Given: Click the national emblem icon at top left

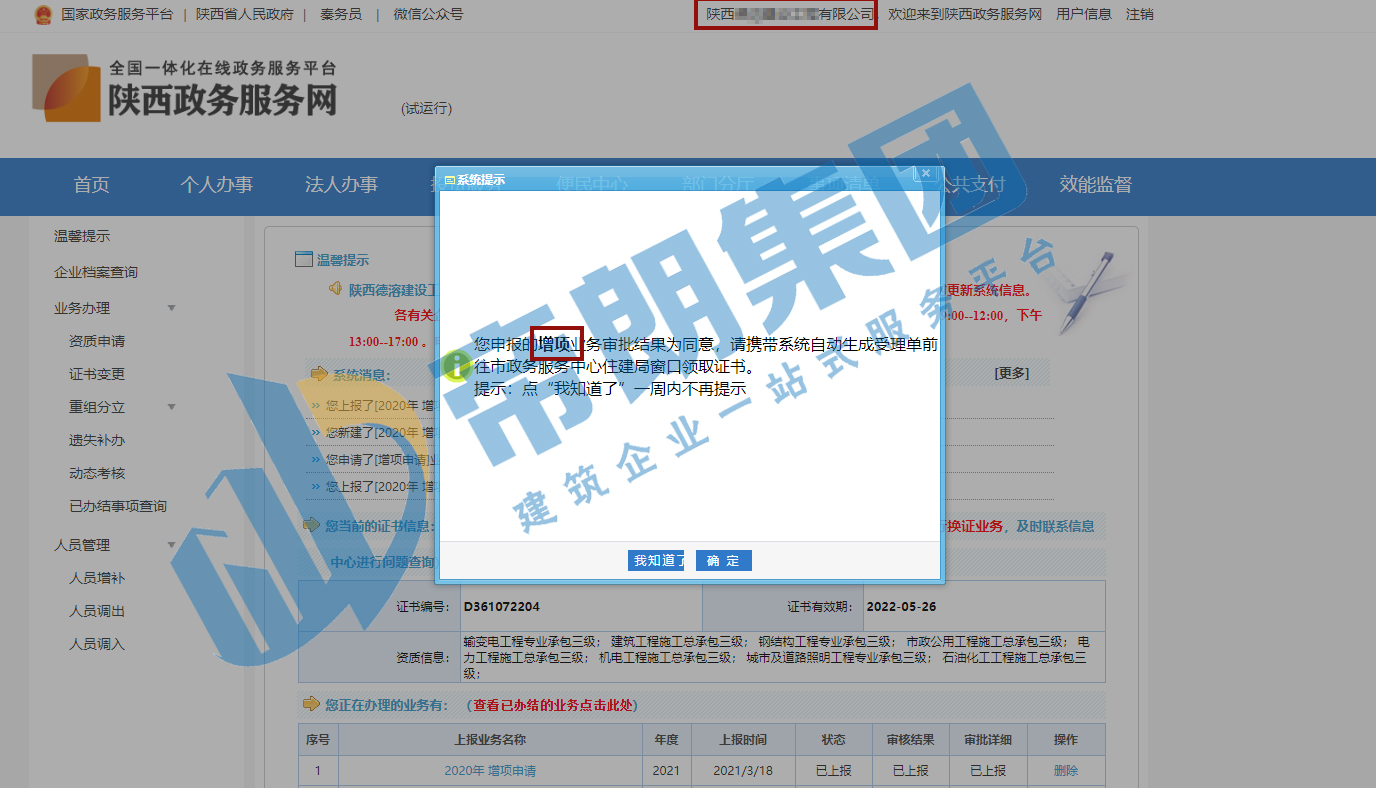Looking at the screenshot, I should point(43,14).
